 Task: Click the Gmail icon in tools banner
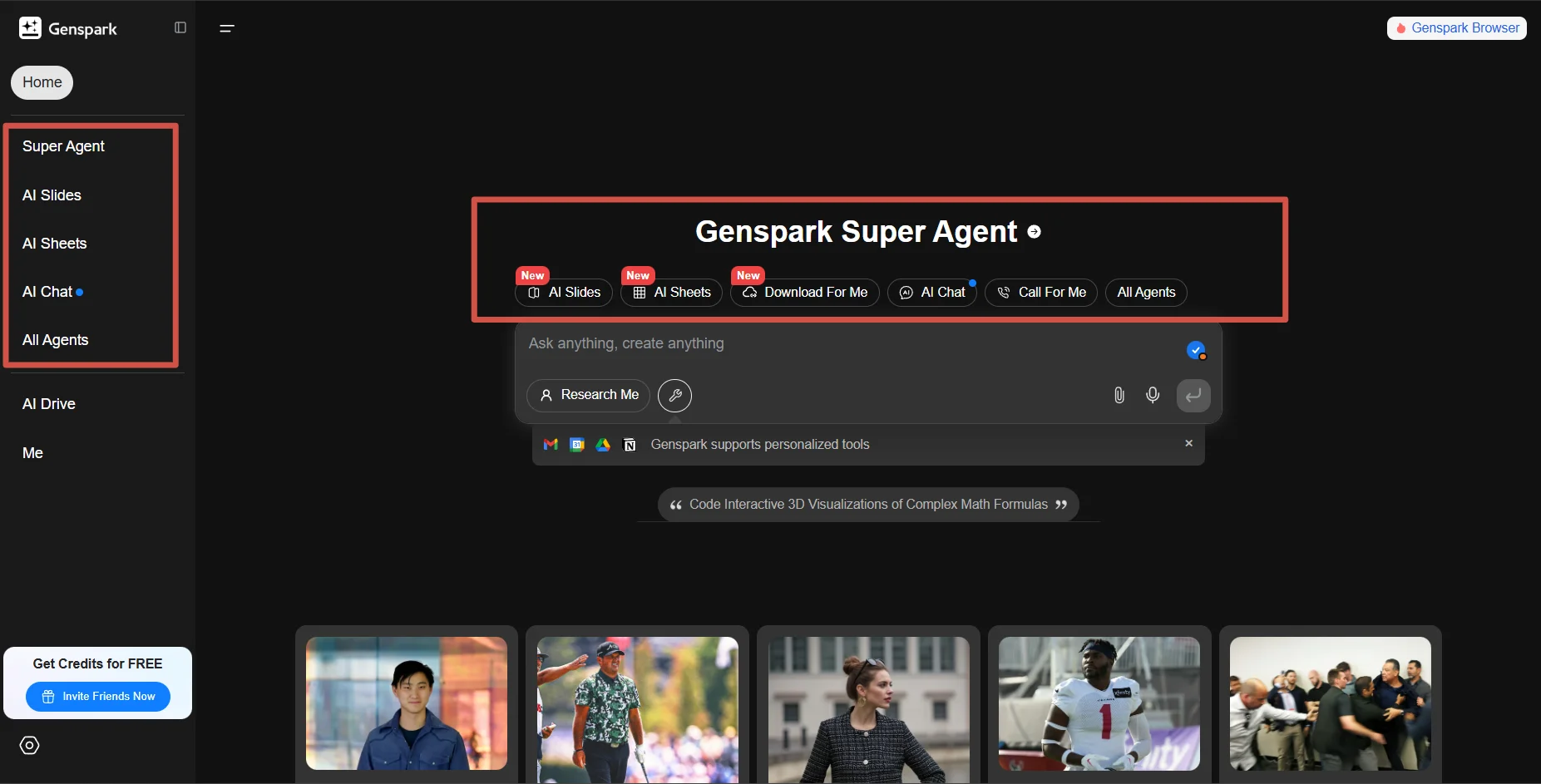[x=551, y=445]
